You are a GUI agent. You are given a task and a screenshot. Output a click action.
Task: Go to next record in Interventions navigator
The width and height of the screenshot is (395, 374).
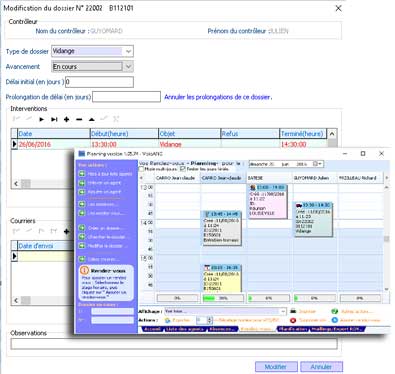click(41, 119)
